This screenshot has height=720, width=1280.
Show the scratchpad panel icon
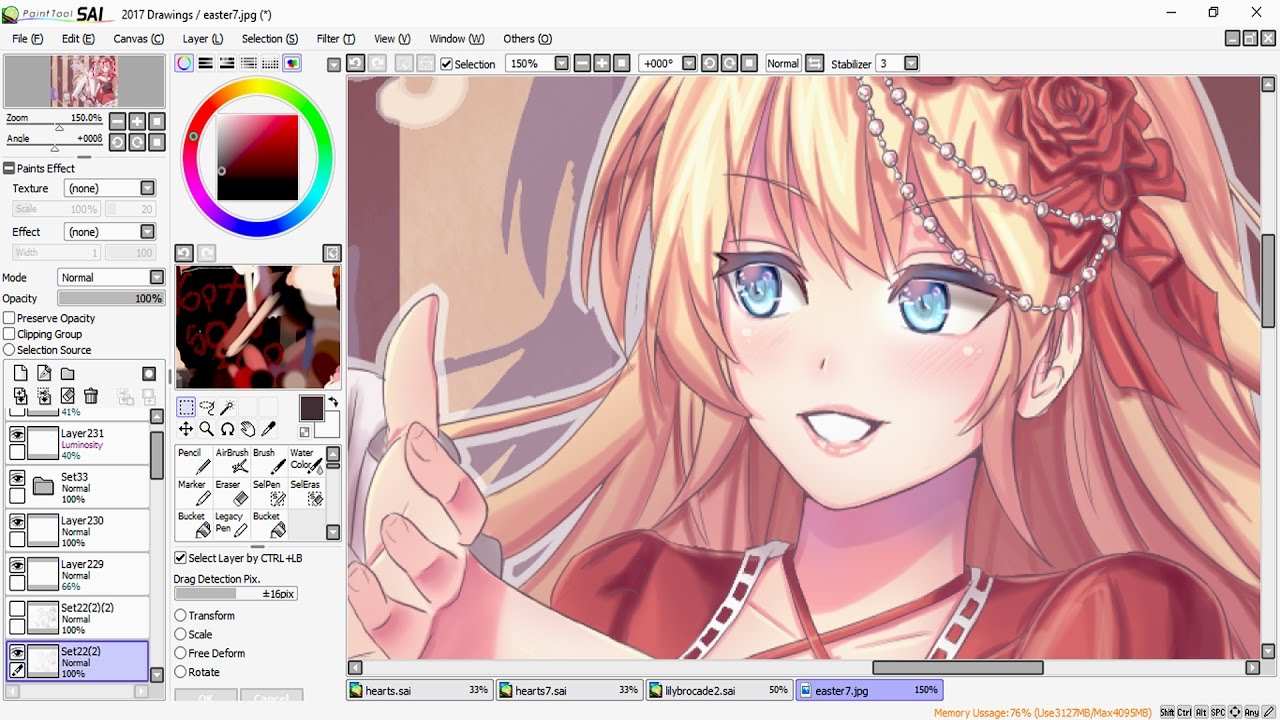[x=291, y=63]
